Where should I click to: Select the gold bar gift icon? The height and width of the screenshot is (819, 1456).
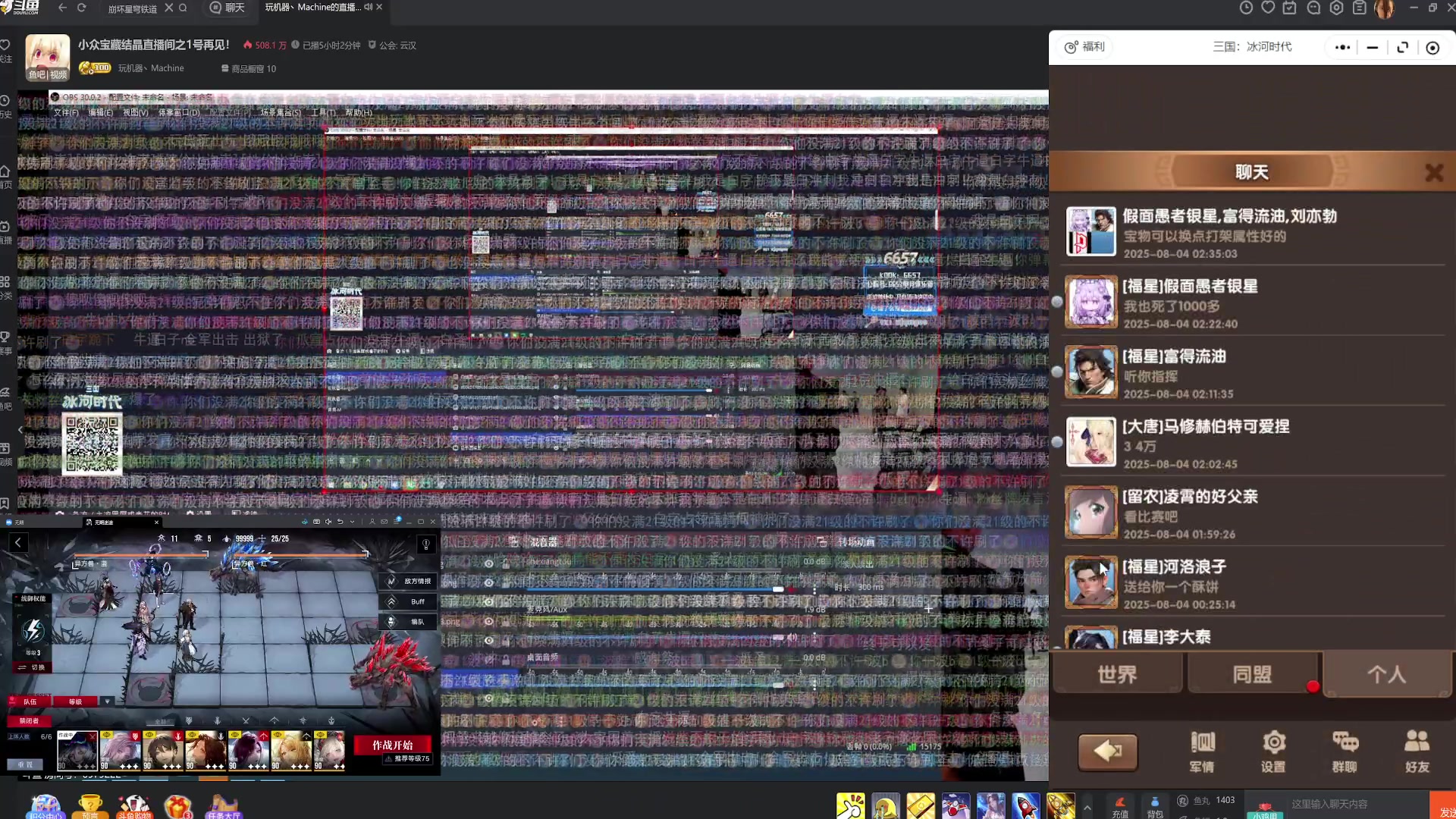(x=921, y=806)
